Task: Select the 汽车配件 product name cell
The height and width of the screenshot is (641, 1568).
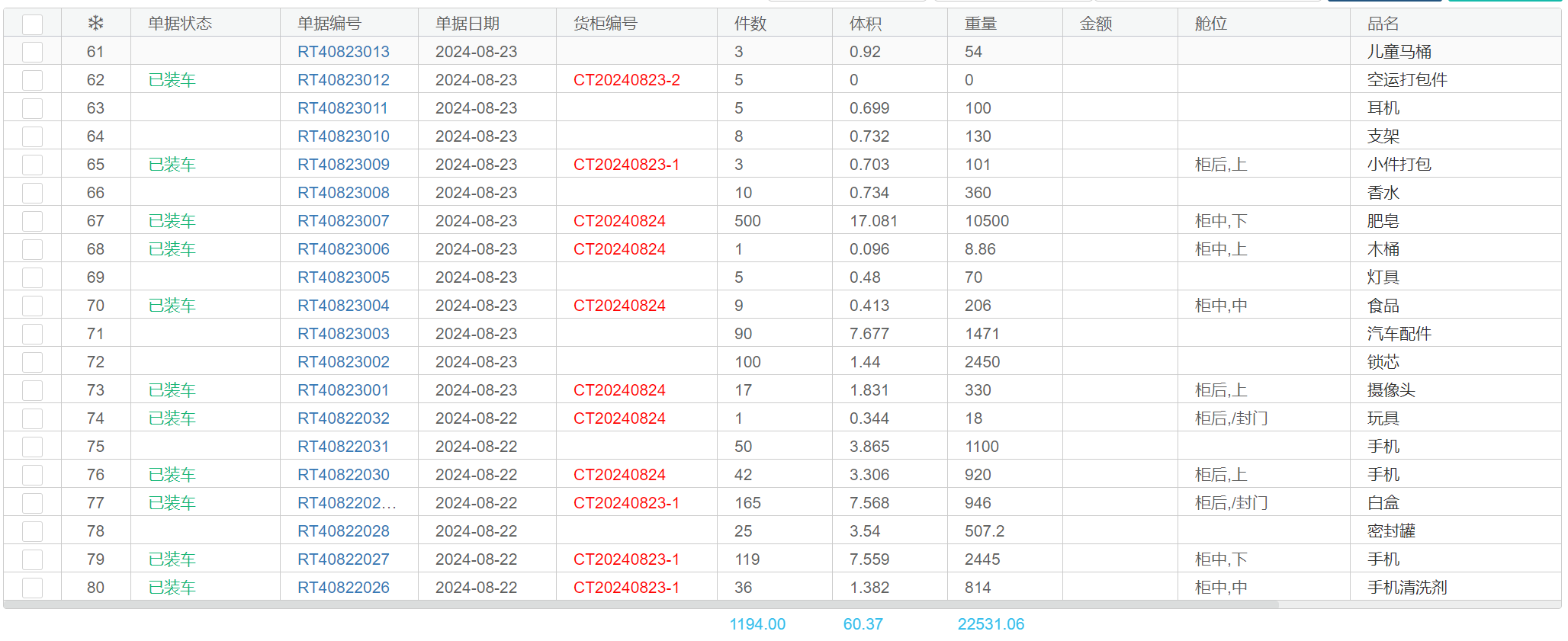Action: coord(1399,334)
